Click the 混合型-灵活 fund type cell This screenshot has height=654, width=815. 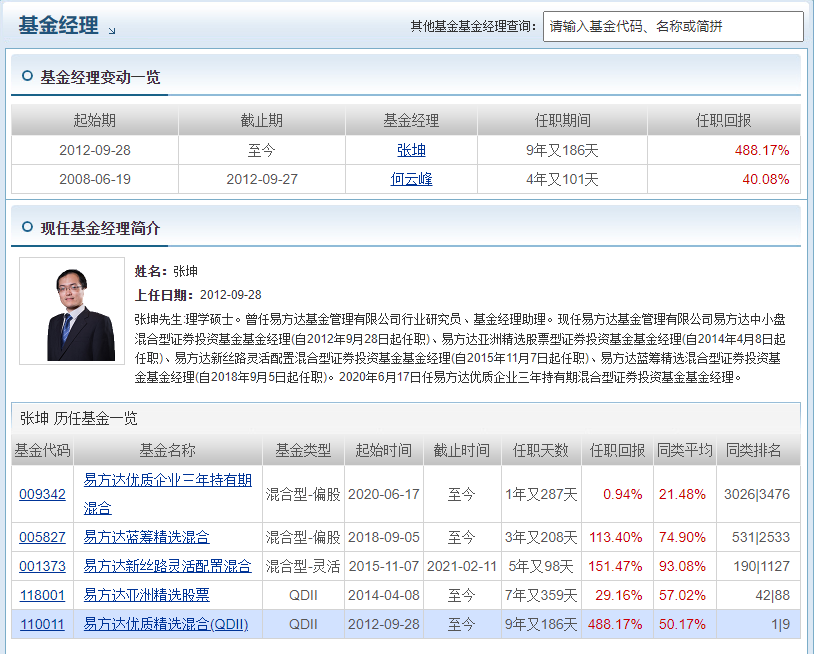(x=303, y=566)
